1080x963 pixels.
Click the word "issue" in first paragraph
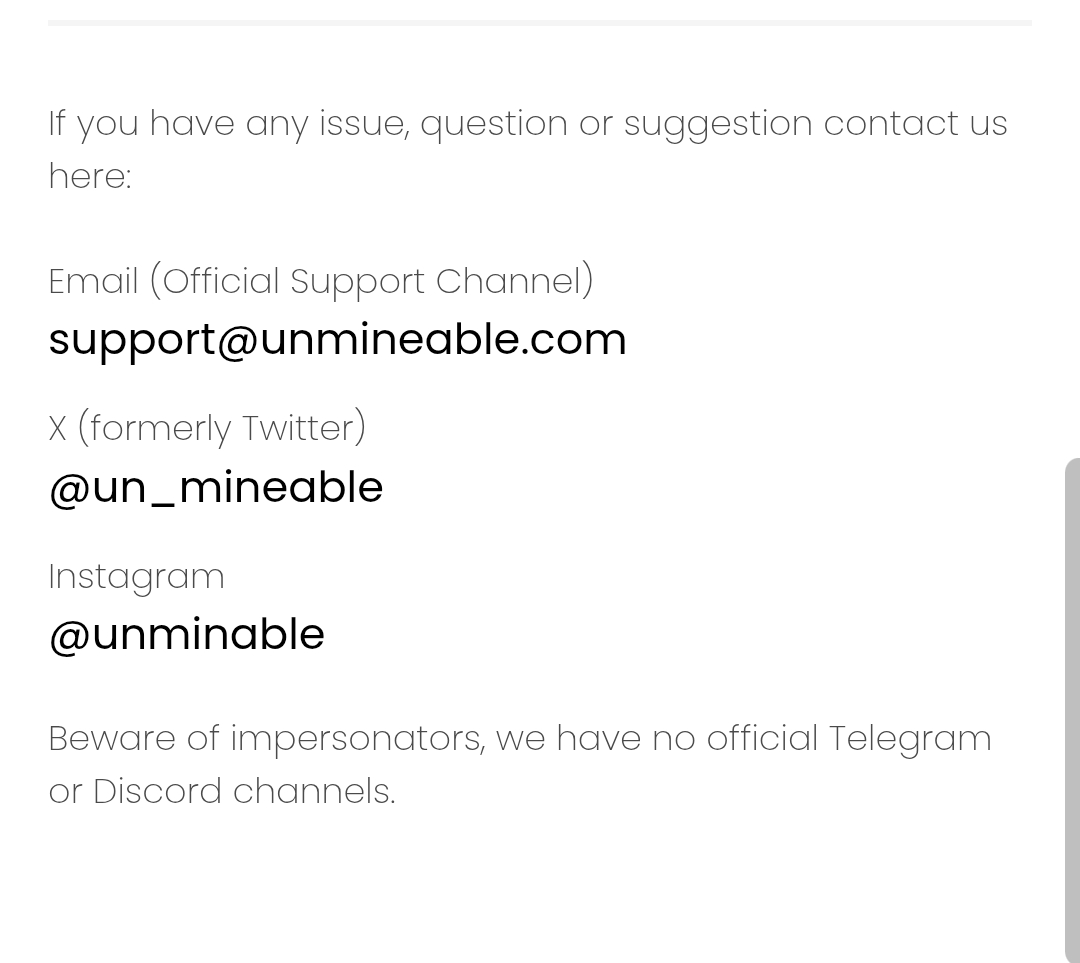(x=364, y=123)
